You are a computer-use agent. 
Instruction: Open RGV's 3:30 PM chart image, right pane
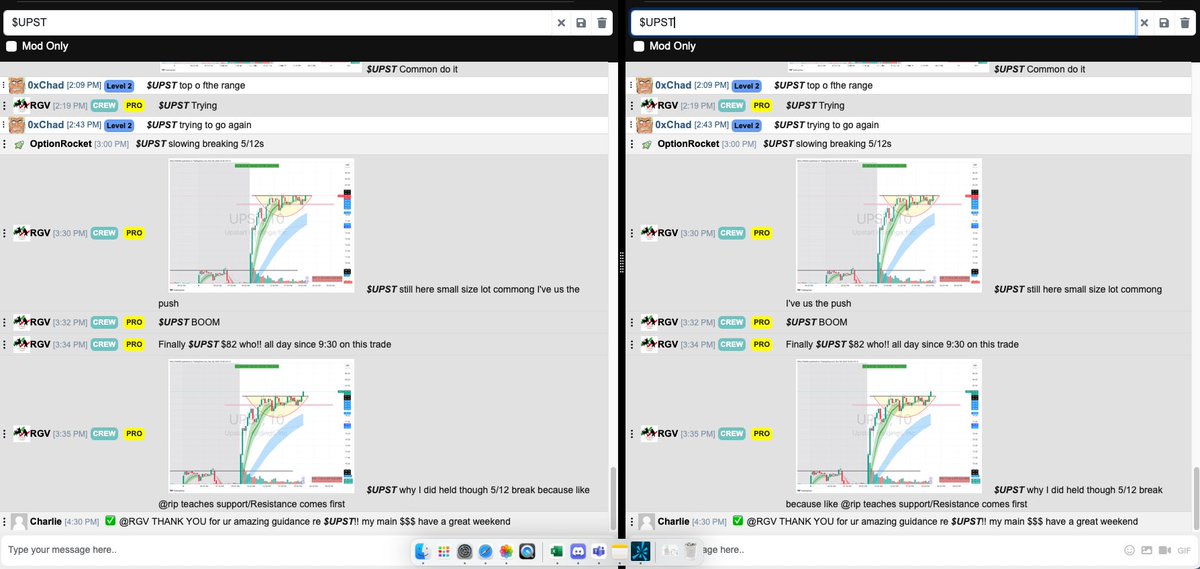tap(889, 225)
